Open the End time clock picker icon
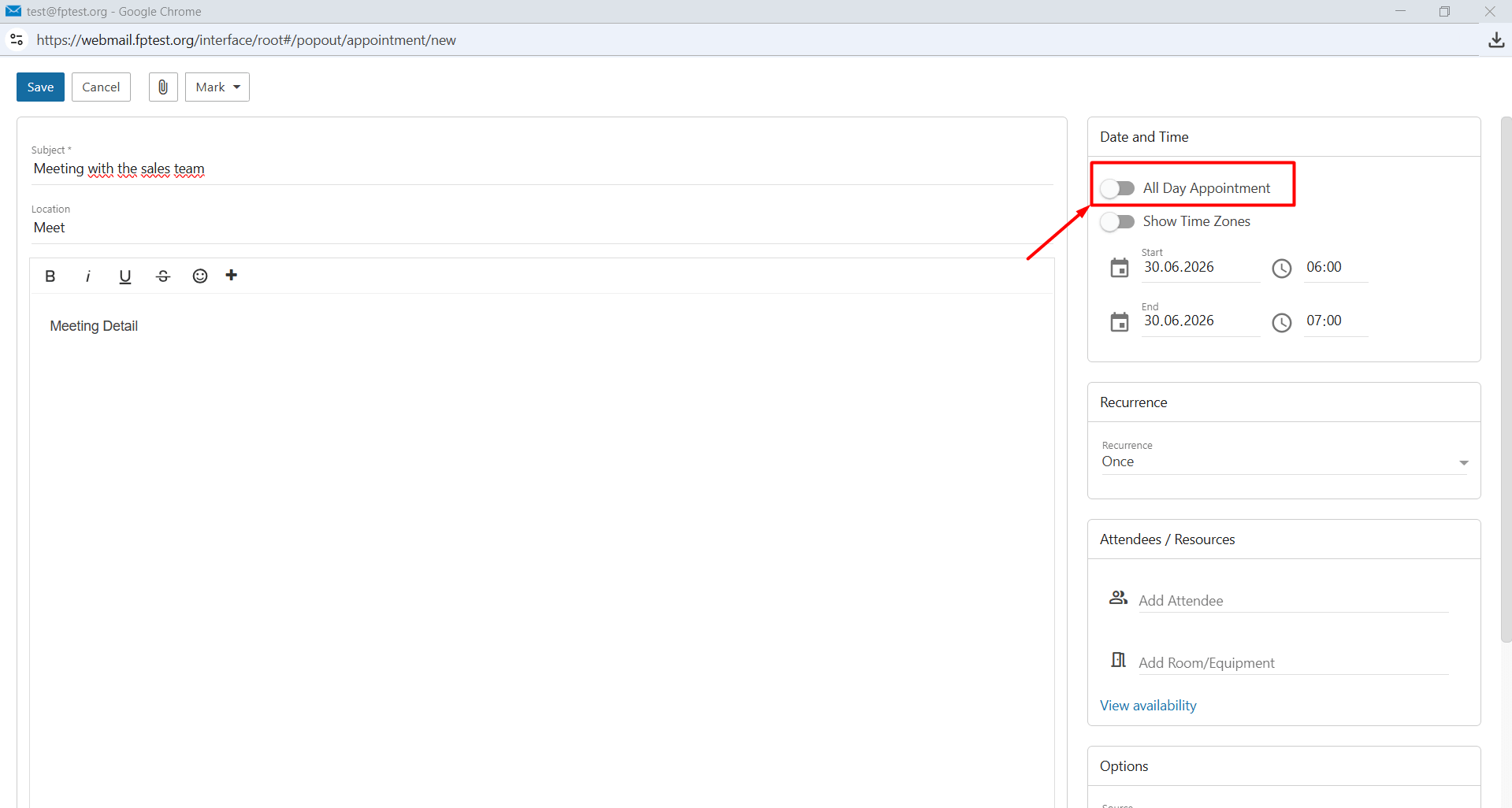The image size is (1512, 808). coord(1282,322)
